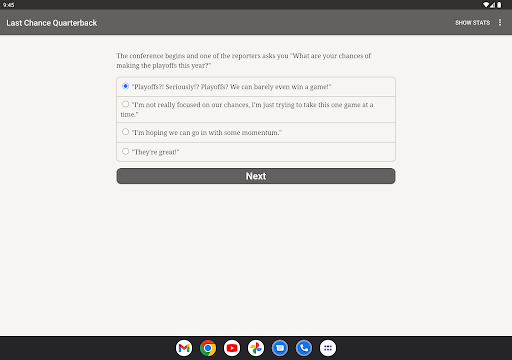Open the three-dot overflow menu
The height and width of the screenshot is (360, 512).
(500, 22)
